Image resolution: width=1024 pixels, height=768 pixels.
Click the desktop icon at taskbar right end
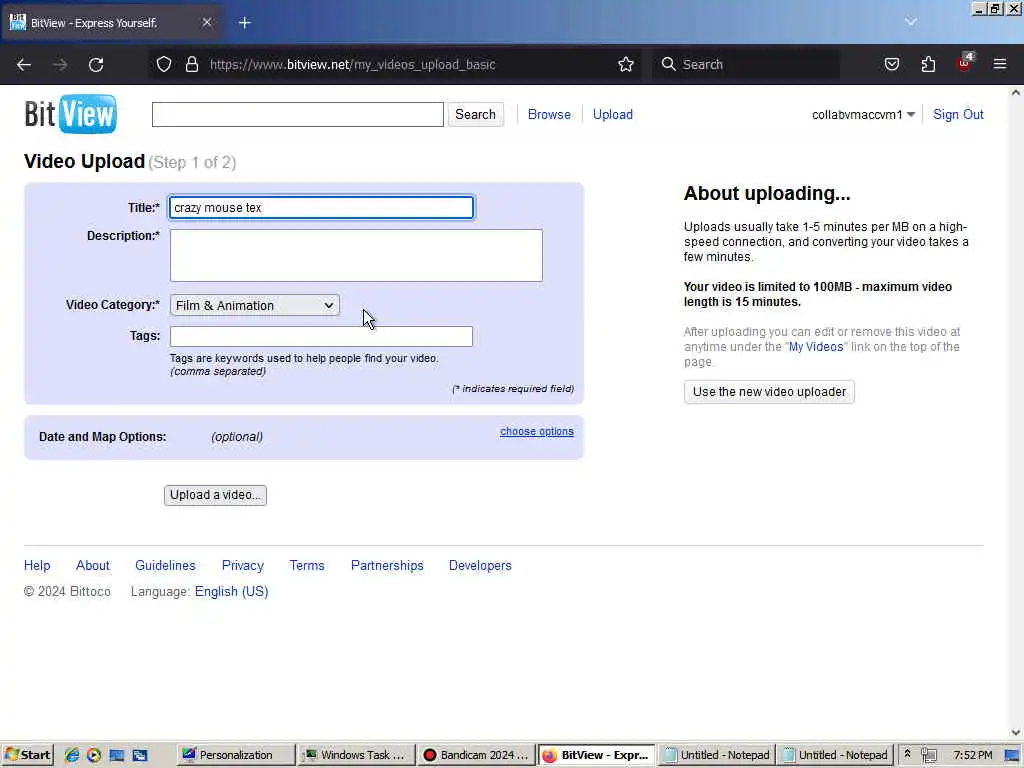1013,755
